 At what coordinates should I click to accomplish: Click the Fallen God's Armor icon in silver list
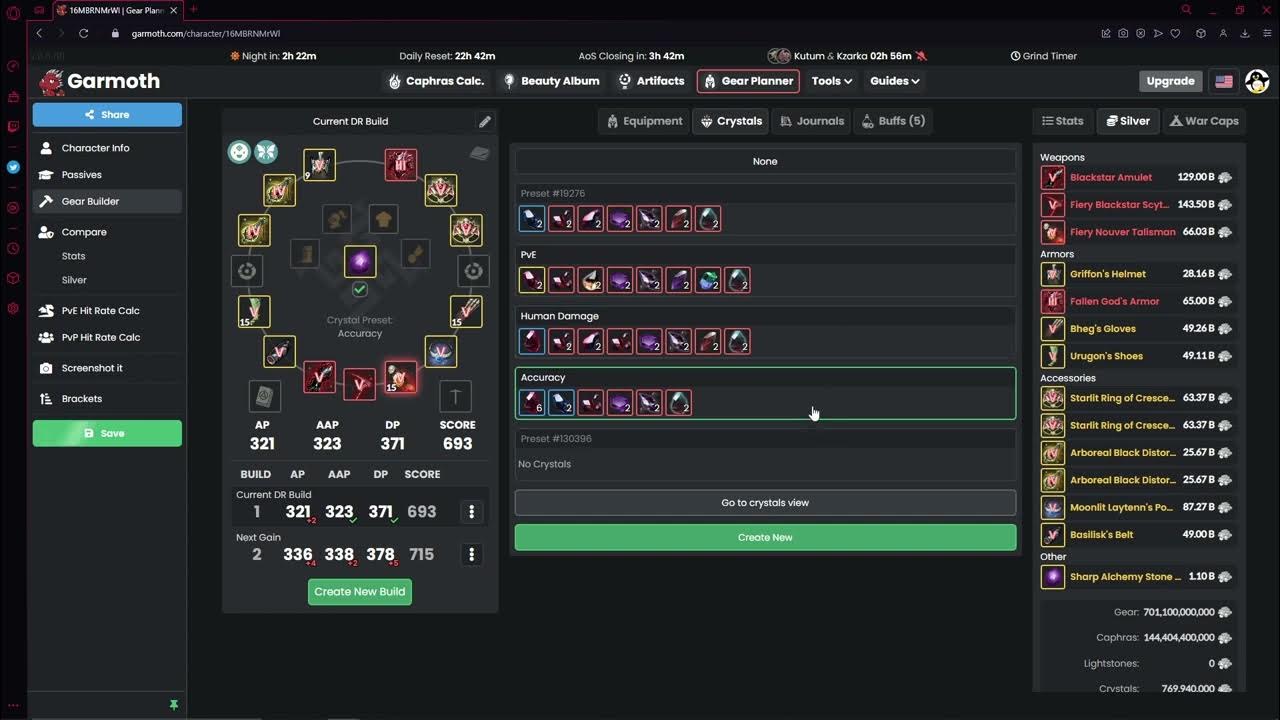point(1053,301)
